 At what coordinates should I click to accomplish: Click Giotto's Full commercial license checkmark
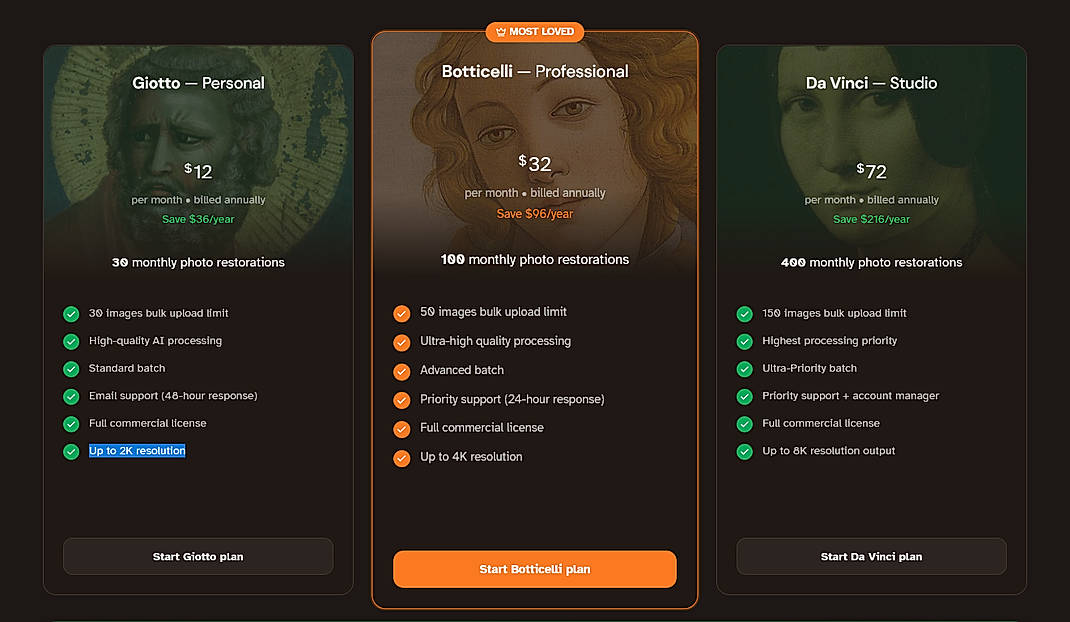[x=71, y=424]
